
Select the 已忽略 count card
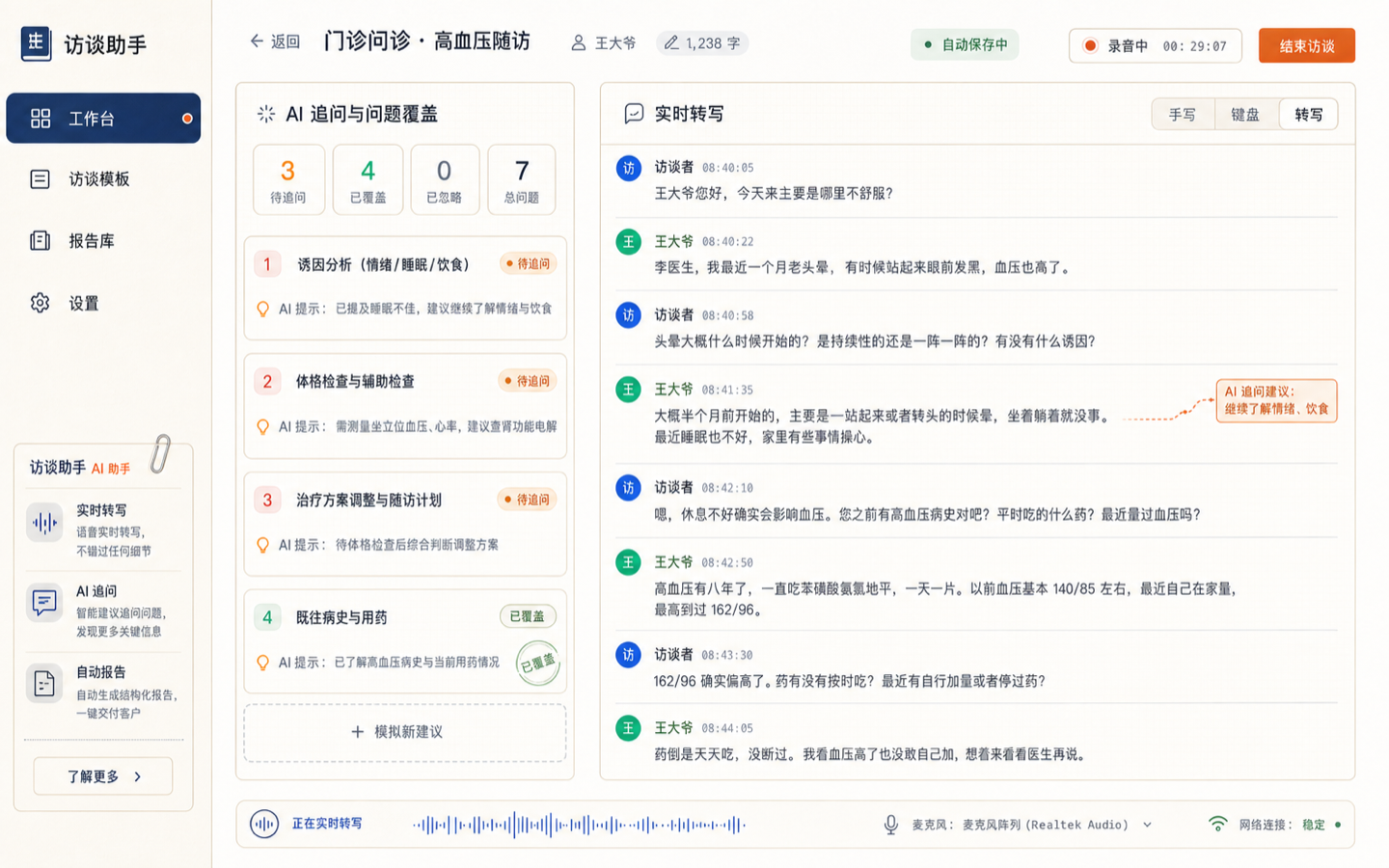(x=444, y=179)
